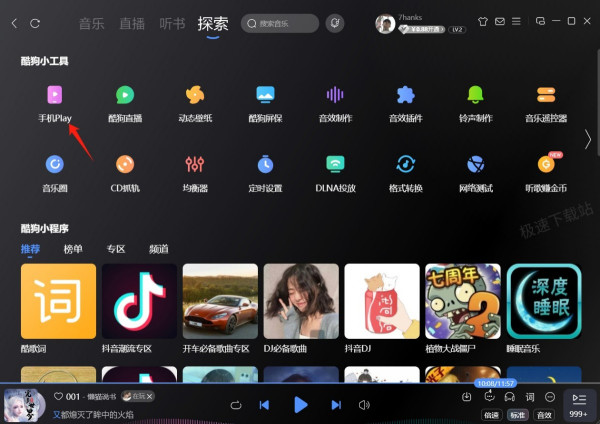Image resolution: width=600 pixels, height=424 pixels.
Task: Show lyrics with the 词 button
Action: pos(530,397)
